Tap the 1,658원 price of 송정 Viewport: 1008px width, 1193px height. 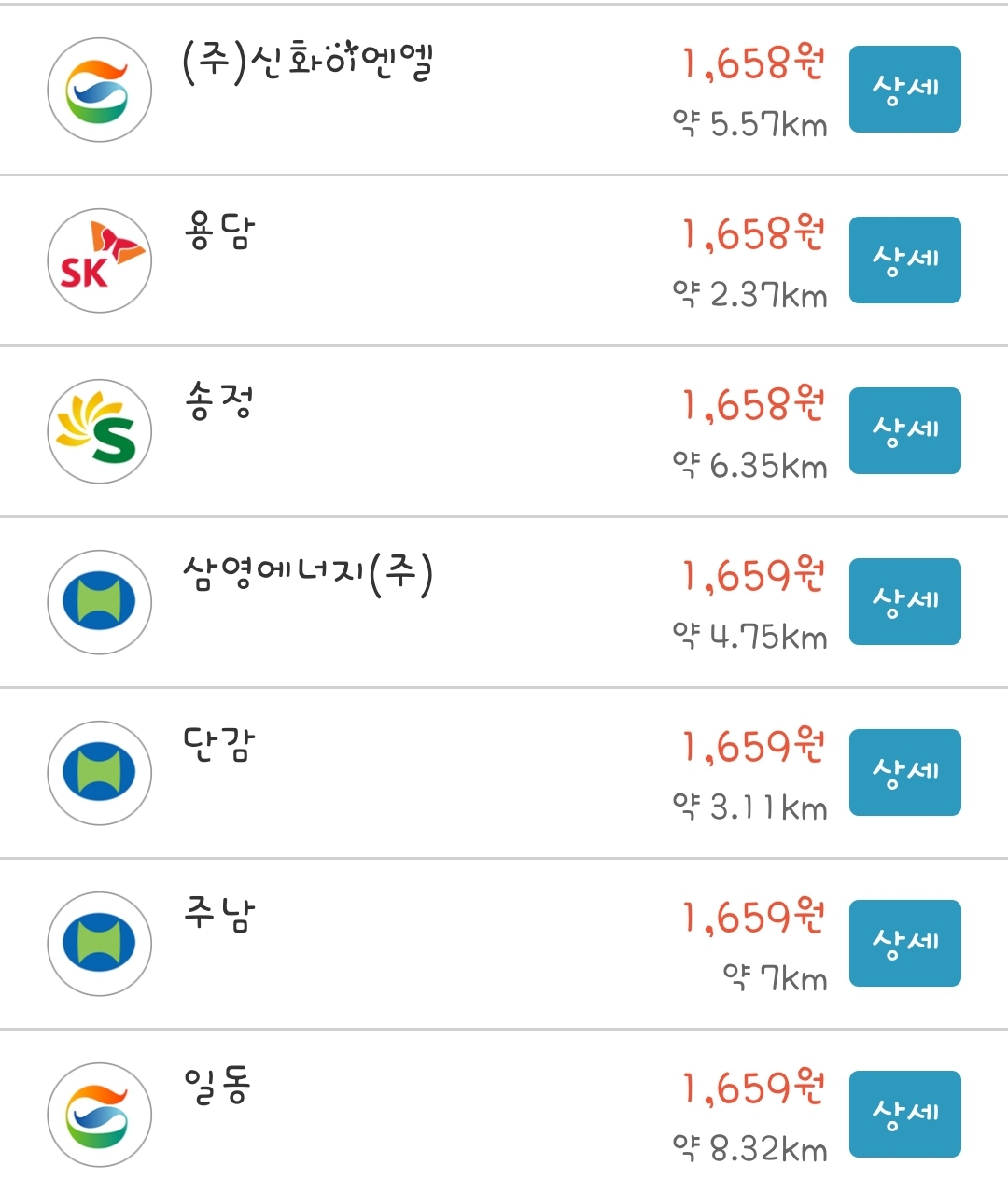click(753, 405)
